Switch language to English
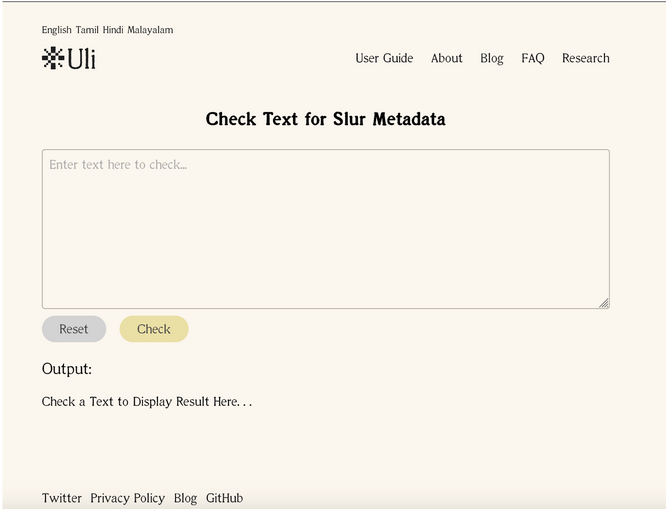Image resolution: width=666 pixels, height=512 pixels. 56,30
